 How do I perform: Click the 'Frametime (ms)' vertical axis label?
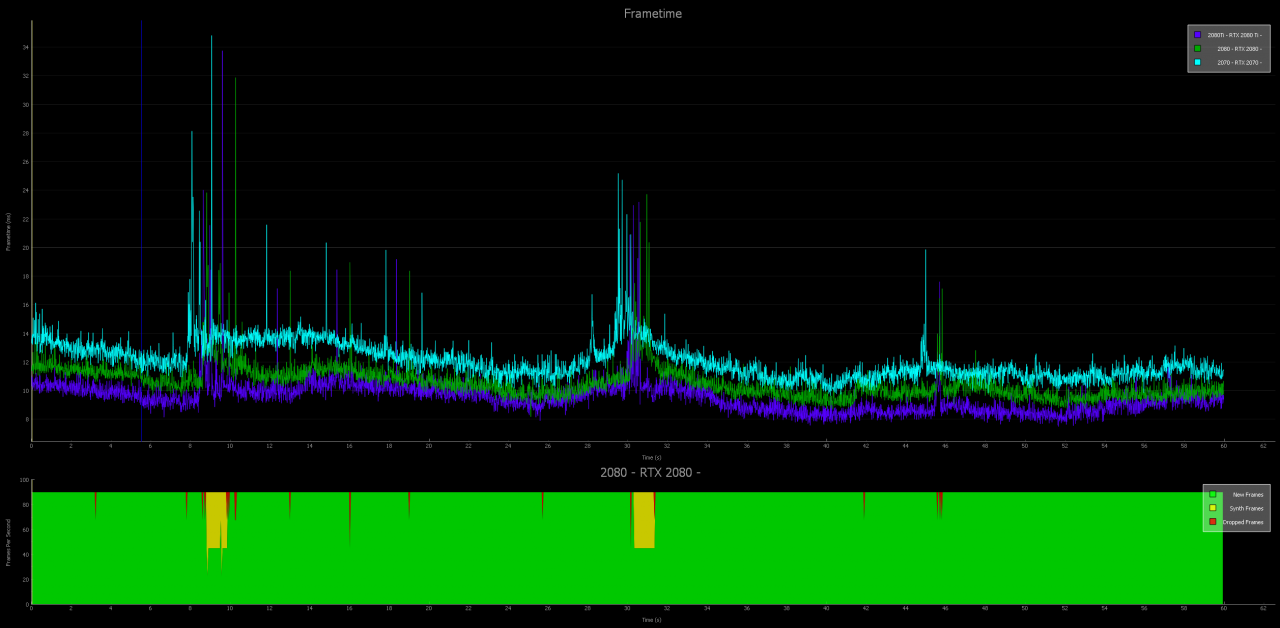point(8,232)
